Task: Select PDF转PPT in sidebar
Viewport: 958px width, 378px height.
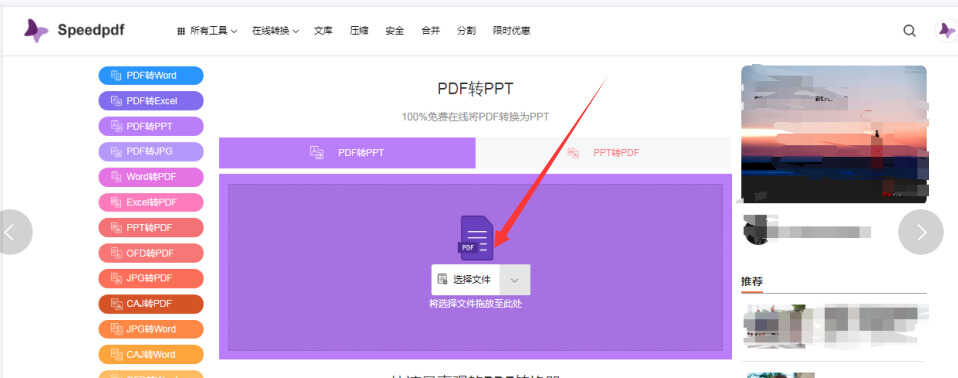Action: click(151, 126)
